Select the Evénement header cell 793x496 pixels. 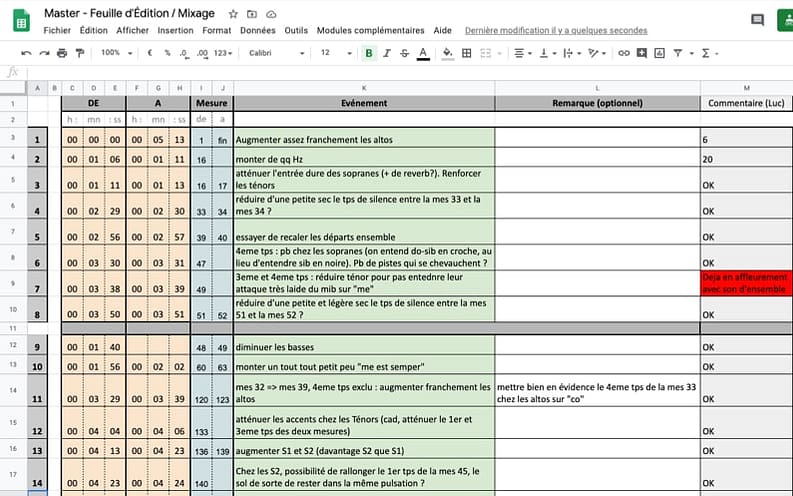(x=364, y=103)
